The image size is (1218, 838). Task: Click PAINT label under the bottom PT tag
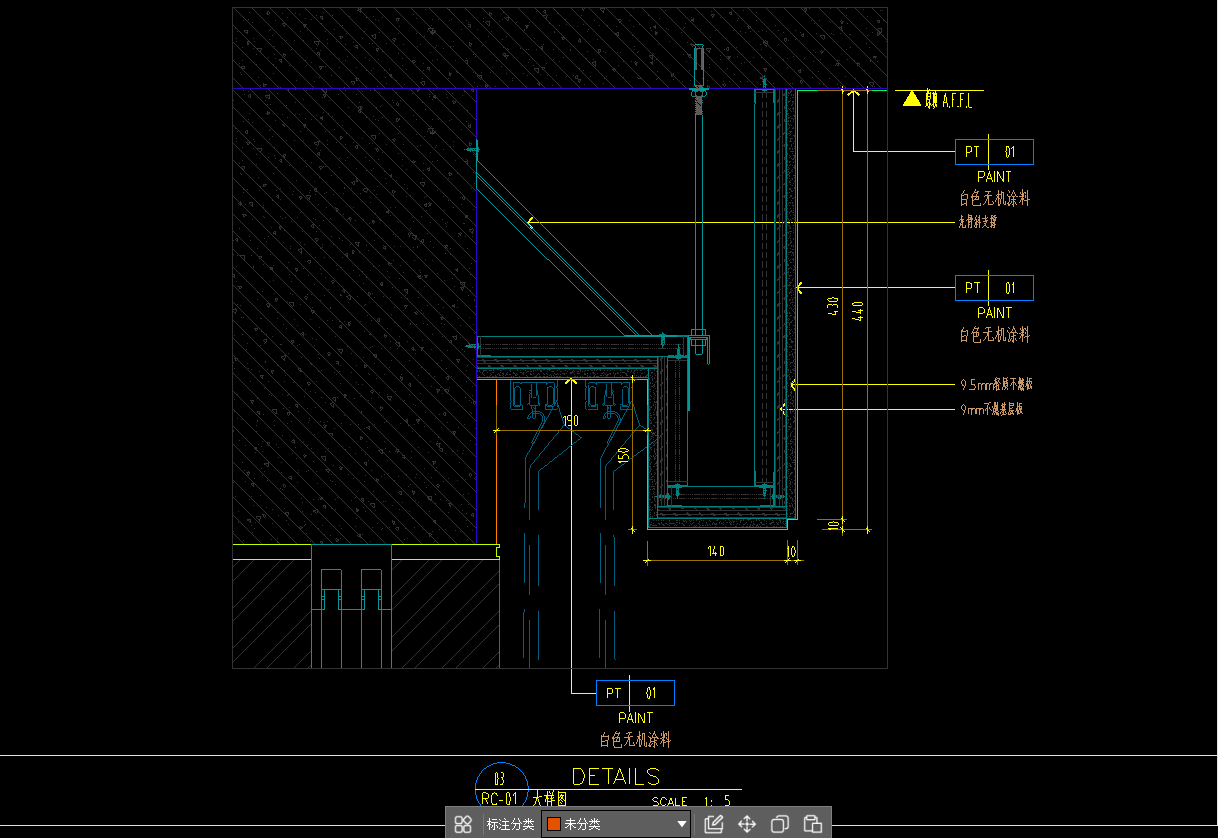635,718
